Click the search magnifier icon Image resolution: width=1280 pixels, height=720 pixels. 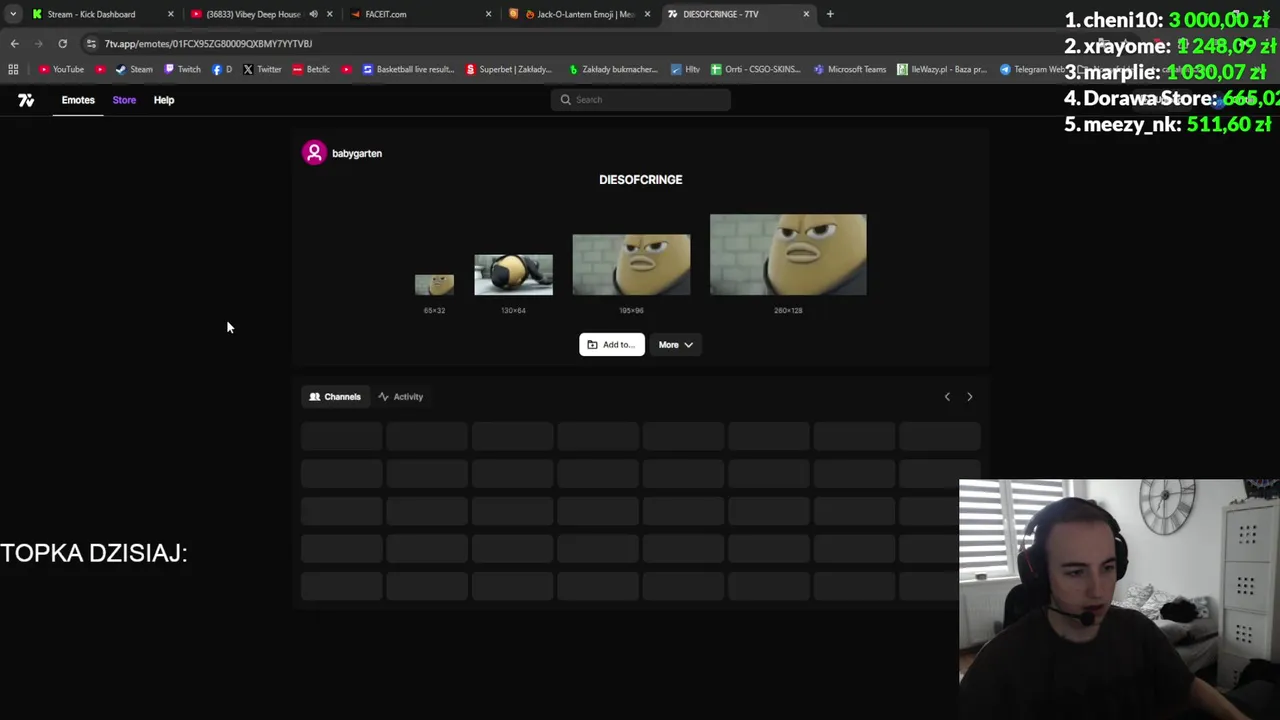565,99
